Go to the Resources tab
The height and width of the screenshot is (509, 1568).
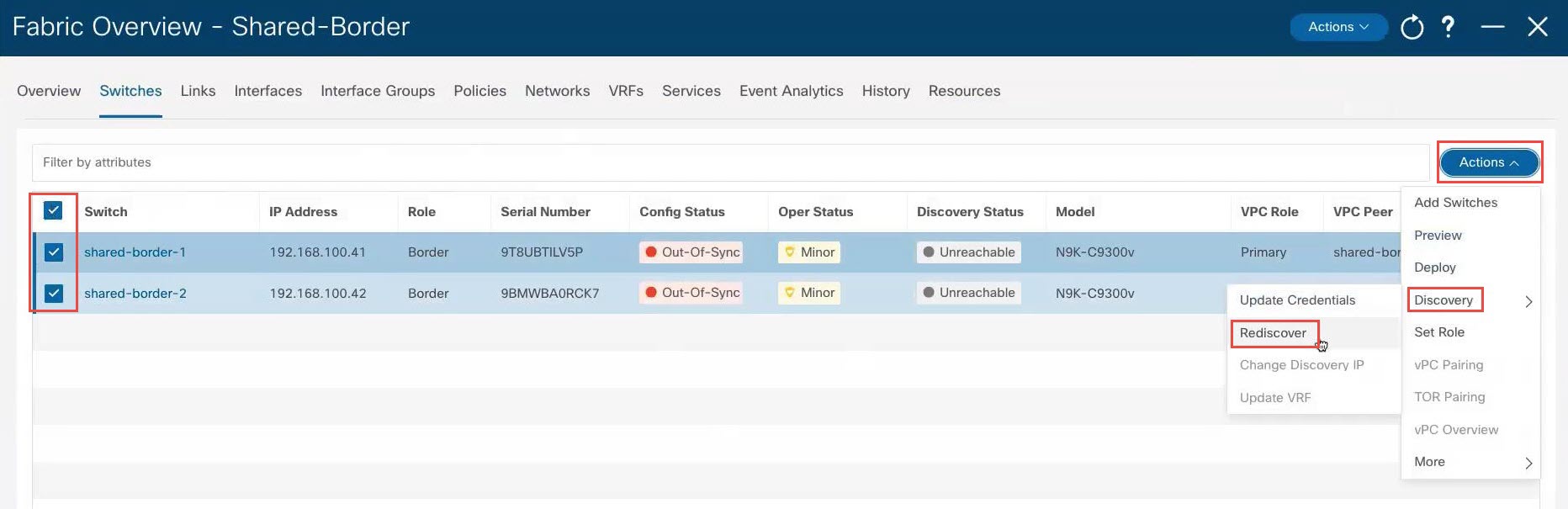tap(964, 91)
